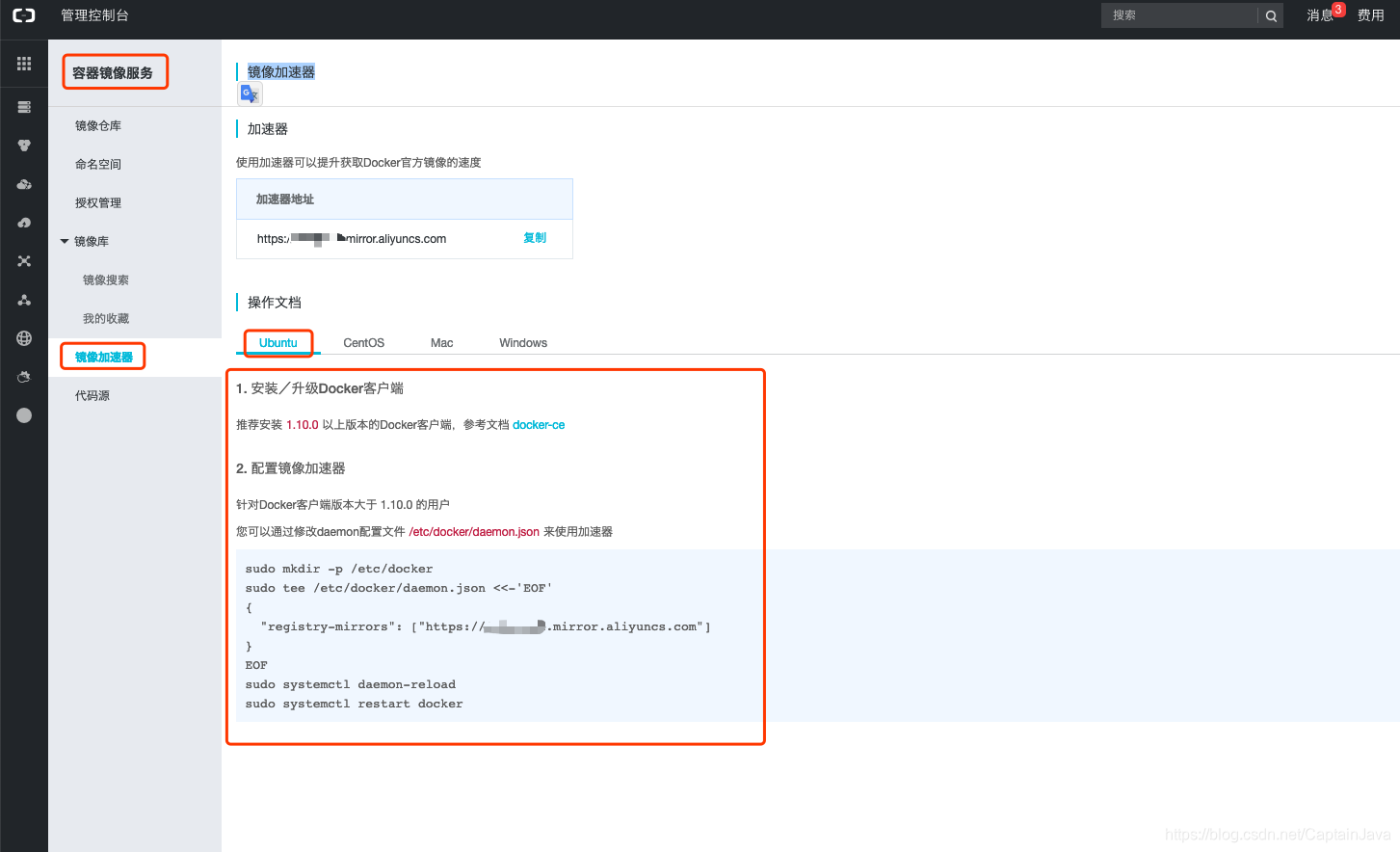The height and width of the screenshot is (852, 1400).
Task: Click the registry-mirrors code line
Action: [x=486, y=627]
